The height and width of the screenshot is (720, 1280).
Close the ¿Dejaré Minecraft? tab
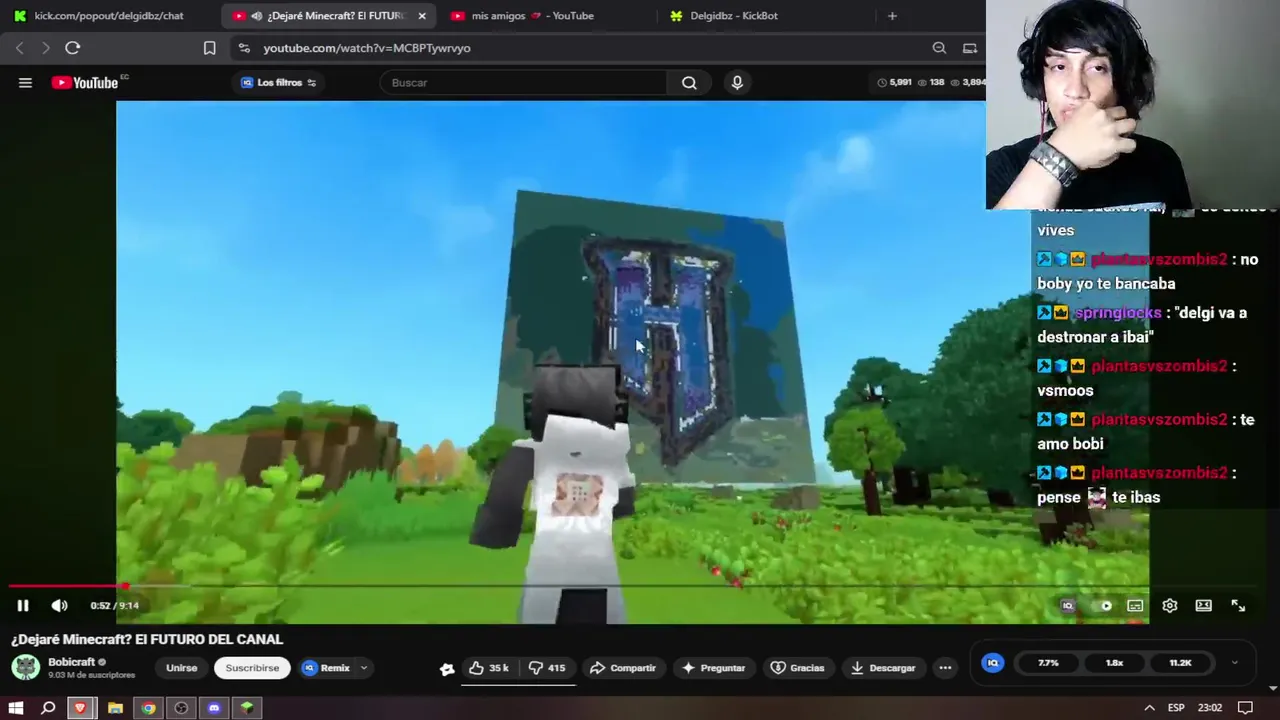coord(422,16)
